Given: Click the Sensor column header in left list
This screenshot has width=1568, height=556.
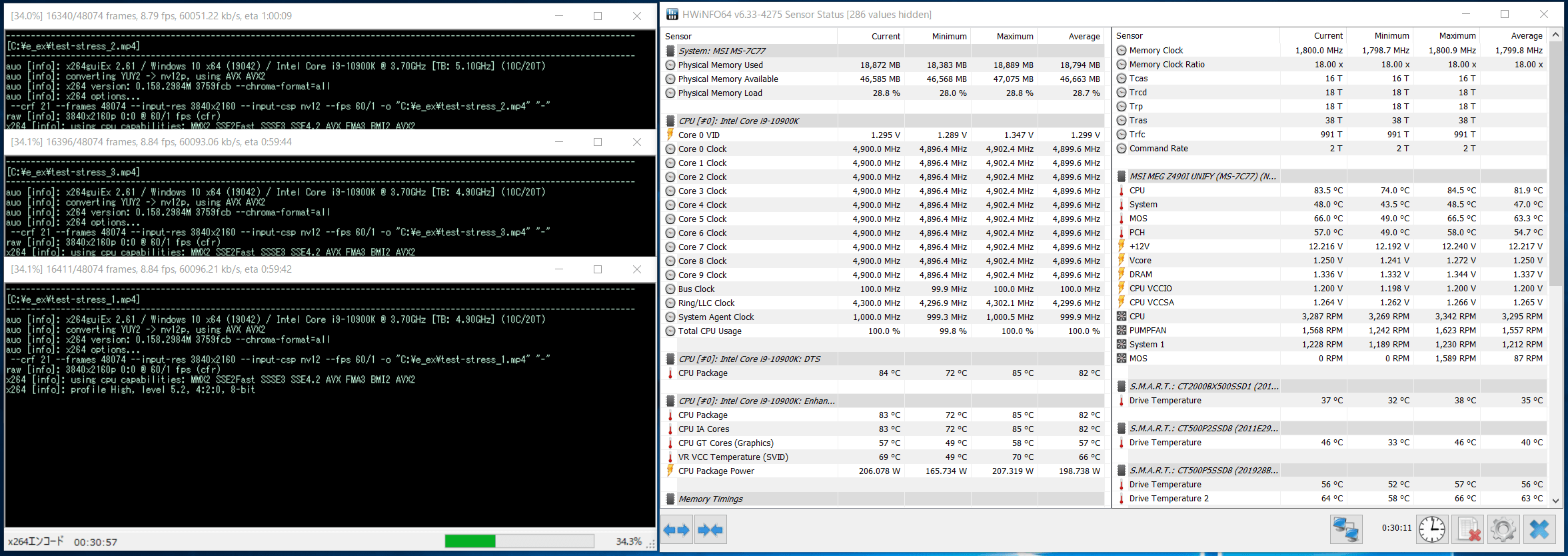Looking at the screenshot, I should coord(750,36).
